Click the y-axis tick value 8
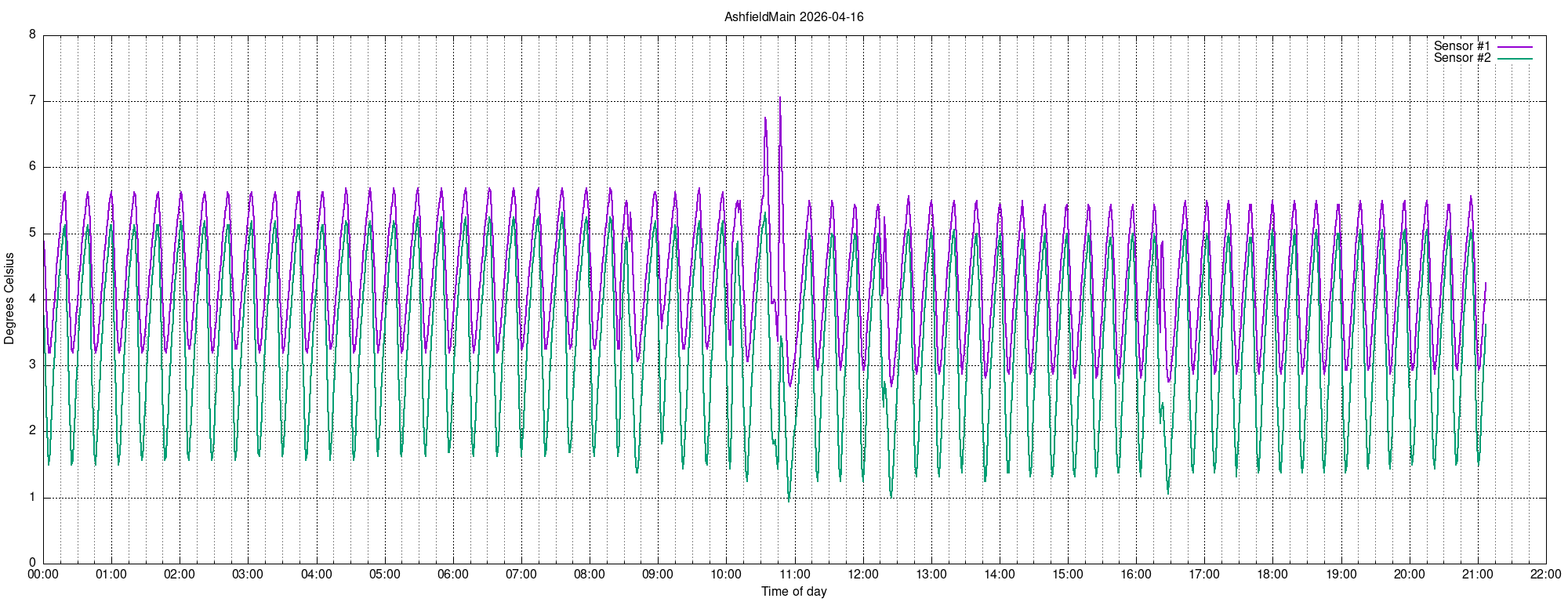The width and height of the screenshot is (1568, 602). (x=32, y=34)
